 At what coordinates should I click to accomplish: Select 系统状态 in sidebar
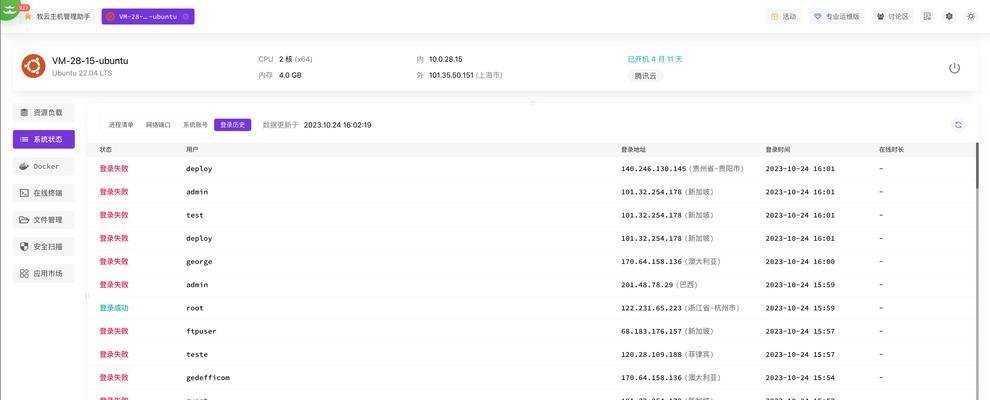pos(44,139)
